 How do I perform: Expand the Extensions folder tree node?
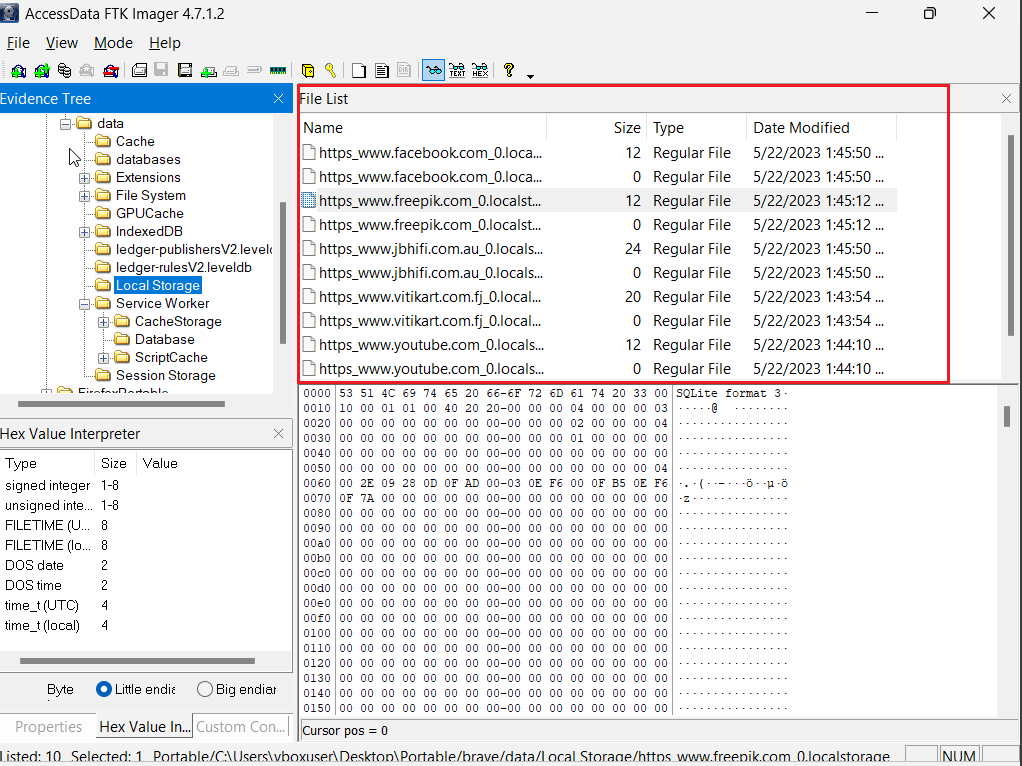point(85,178)
